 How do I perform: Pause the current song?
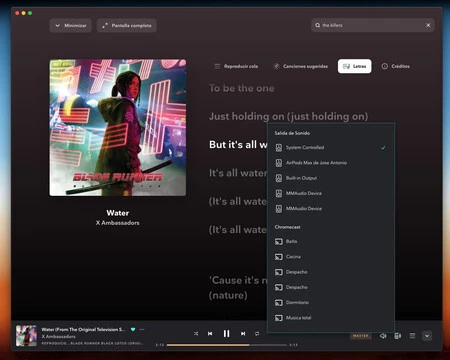(x=226, y=333)
